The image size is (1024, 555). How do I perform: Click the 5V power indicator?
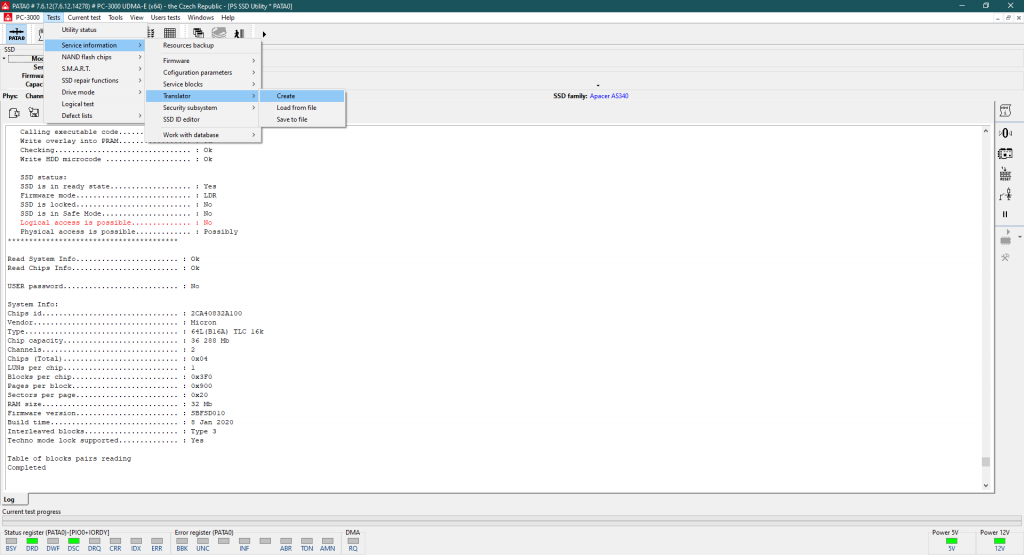click(x=951, y=544)
